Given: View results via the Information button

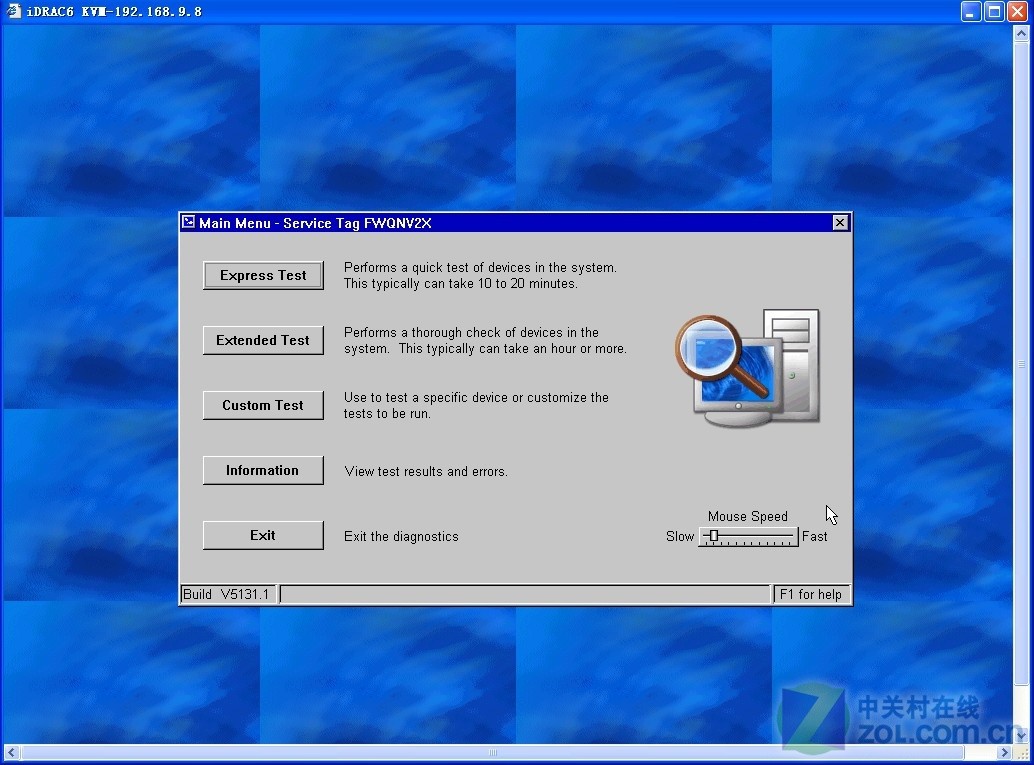Looking at the screenshot, I should coord(263,471).
